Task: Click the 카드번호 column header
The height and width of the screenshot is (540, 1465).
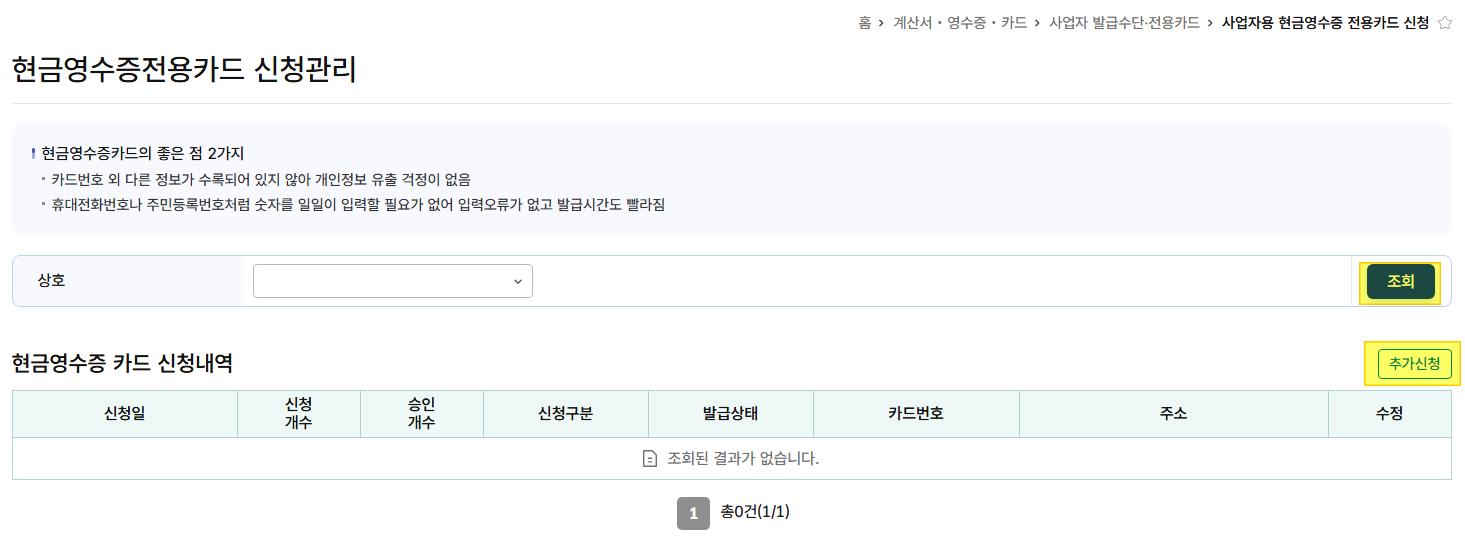Action: [916, 414]
